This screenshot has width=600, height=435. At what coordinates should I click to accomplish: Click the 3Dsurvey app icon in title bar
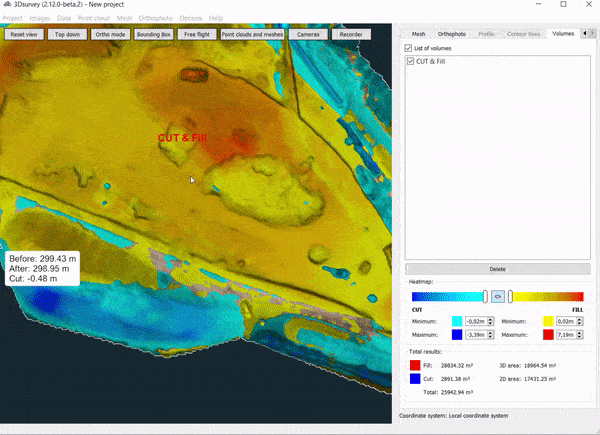click(x=6, y=5)
